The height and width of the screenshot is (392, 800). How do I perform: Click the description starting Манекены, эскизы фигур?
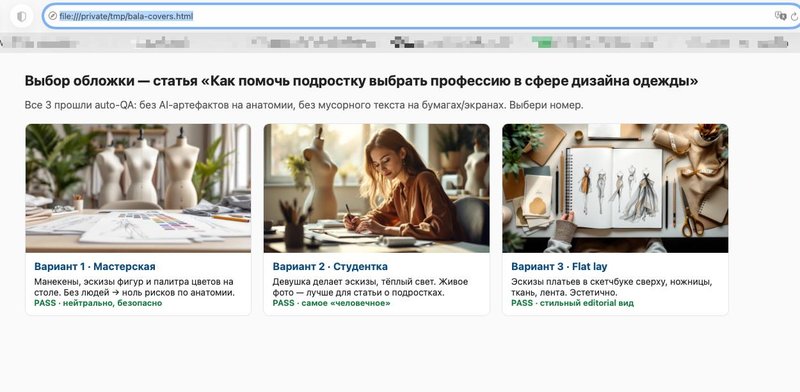pos(135,287)
